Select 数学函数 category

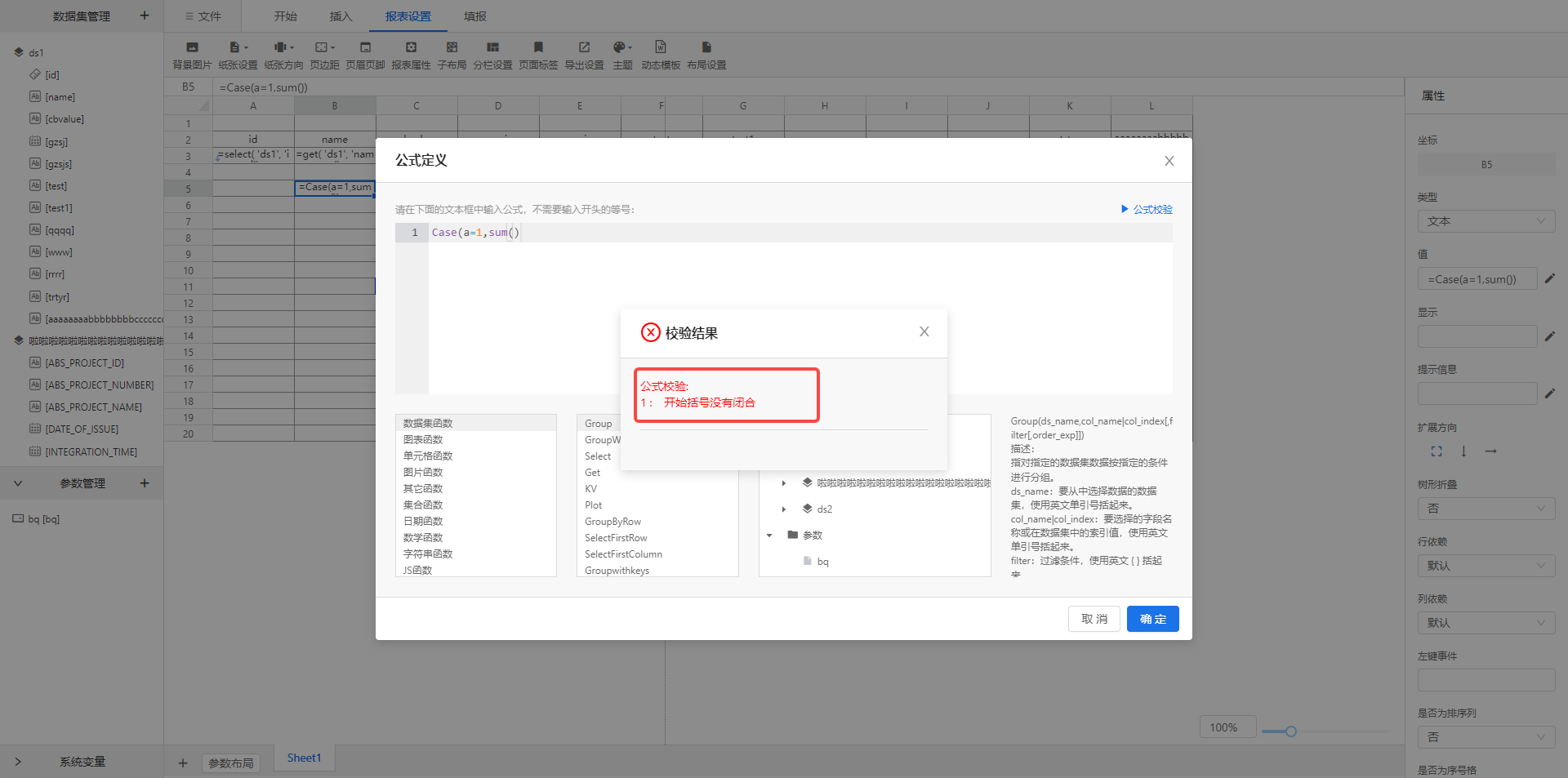point(423,537)
